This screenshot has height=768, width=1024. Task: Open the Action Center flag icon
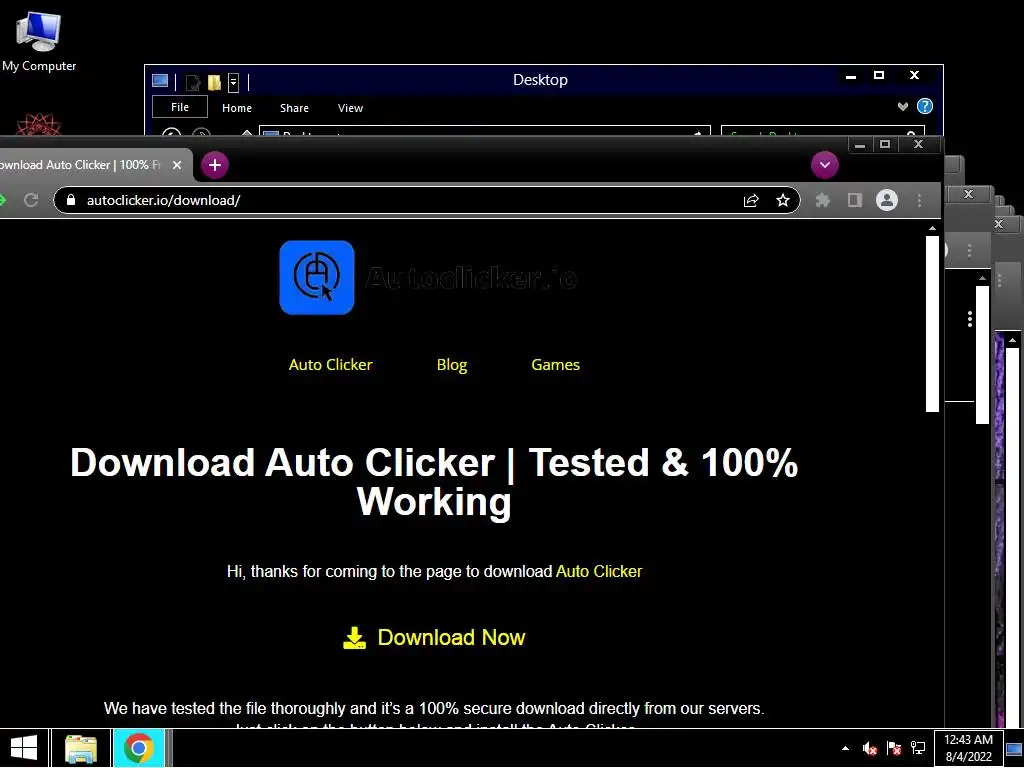tap(894, 748)
